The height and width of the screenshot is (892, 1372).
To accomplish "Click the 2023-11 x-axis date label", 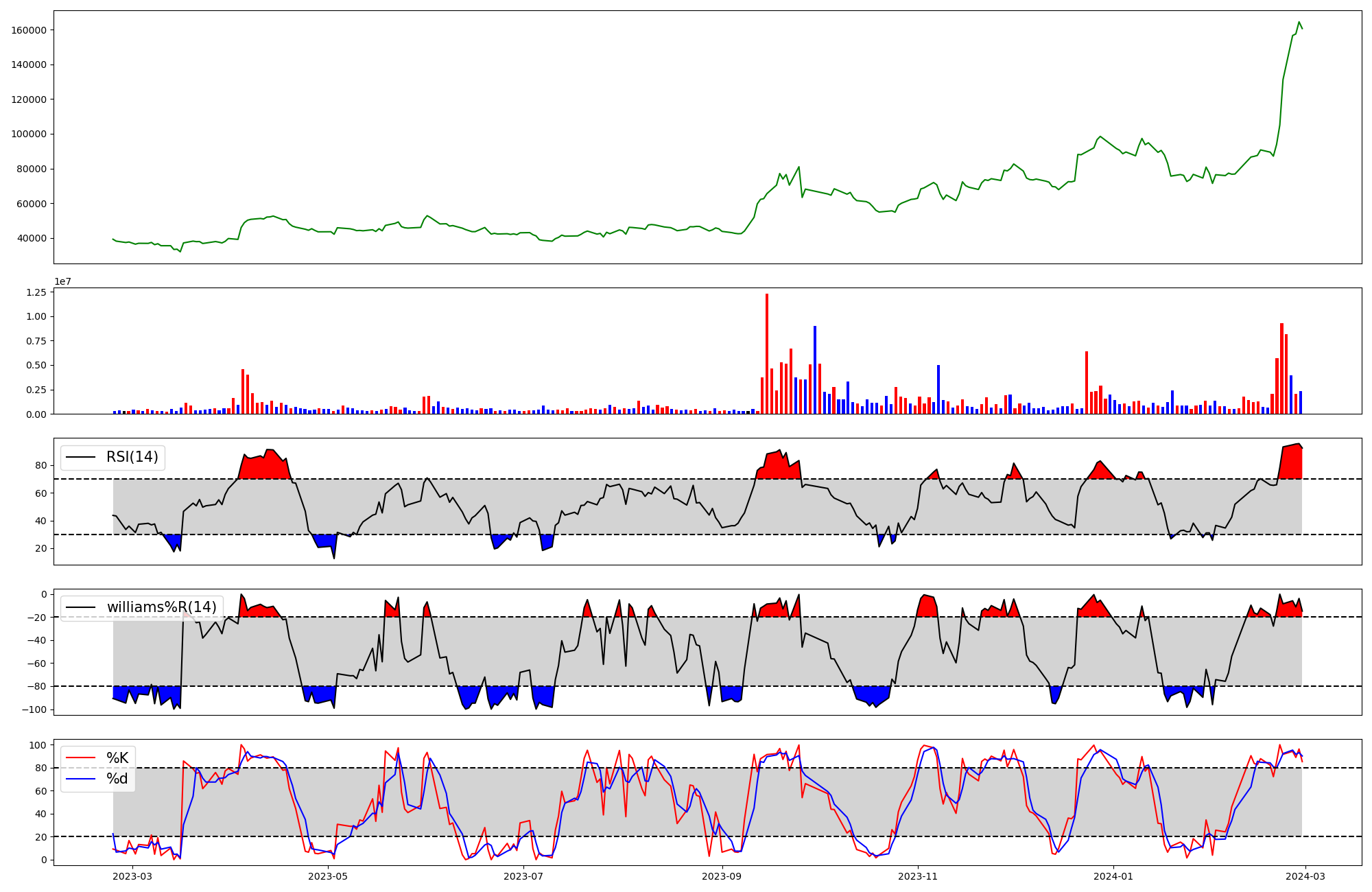I will click(x=918, y=876).
